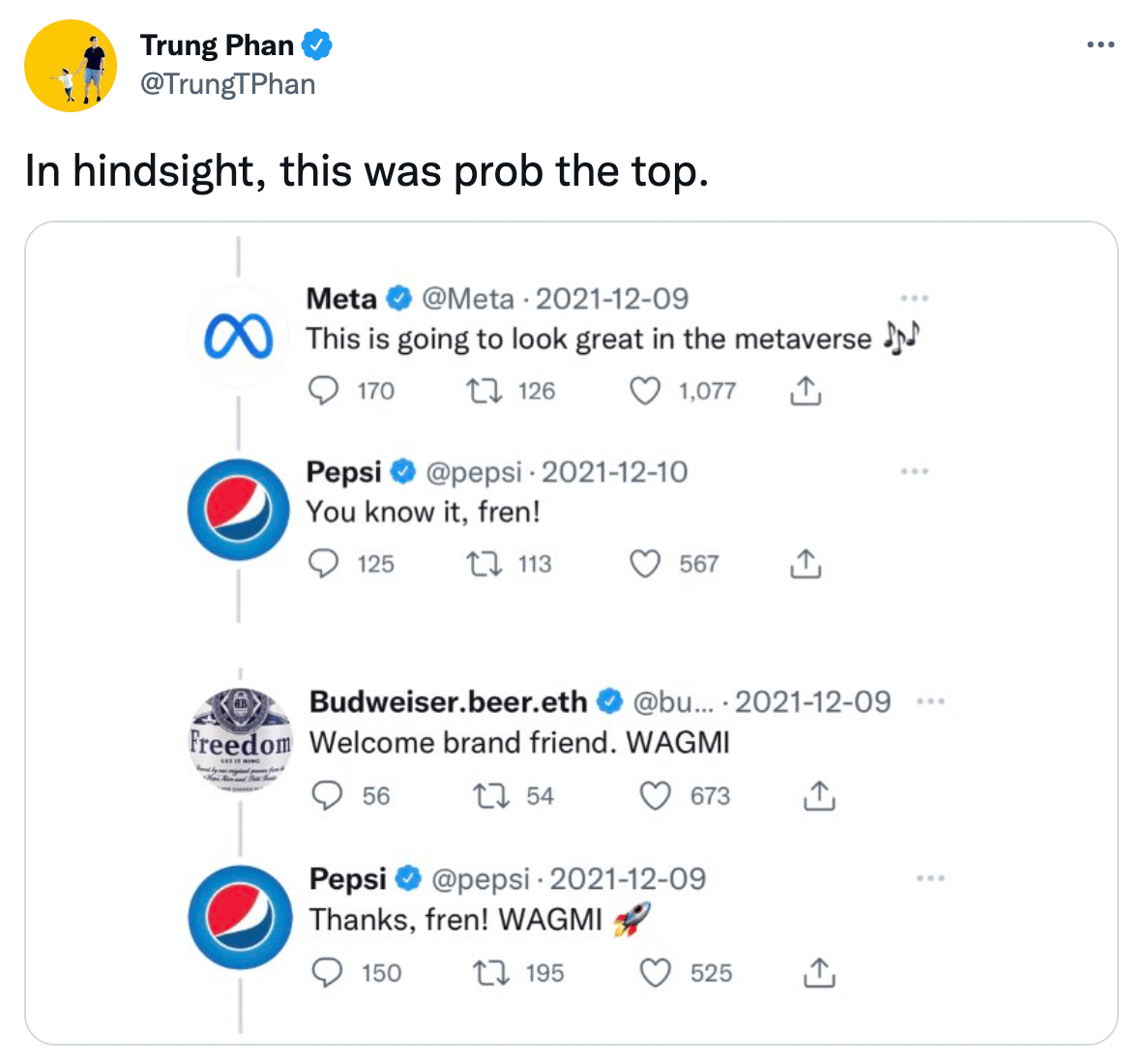Reply to Pepsi's "You know it, fren!" tweet

(323, 563)
